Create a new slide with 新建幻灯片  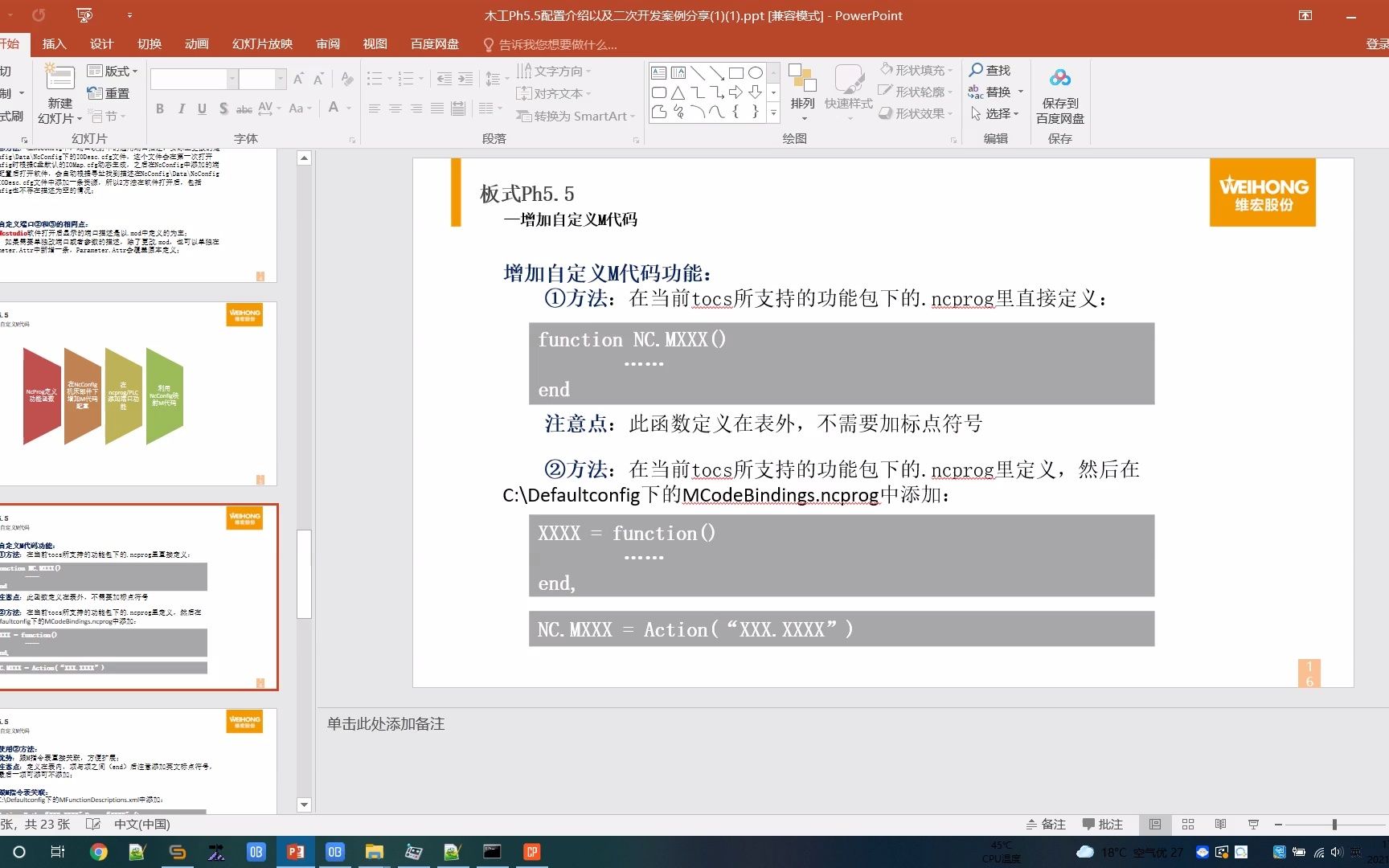click(x=59, y=91)
